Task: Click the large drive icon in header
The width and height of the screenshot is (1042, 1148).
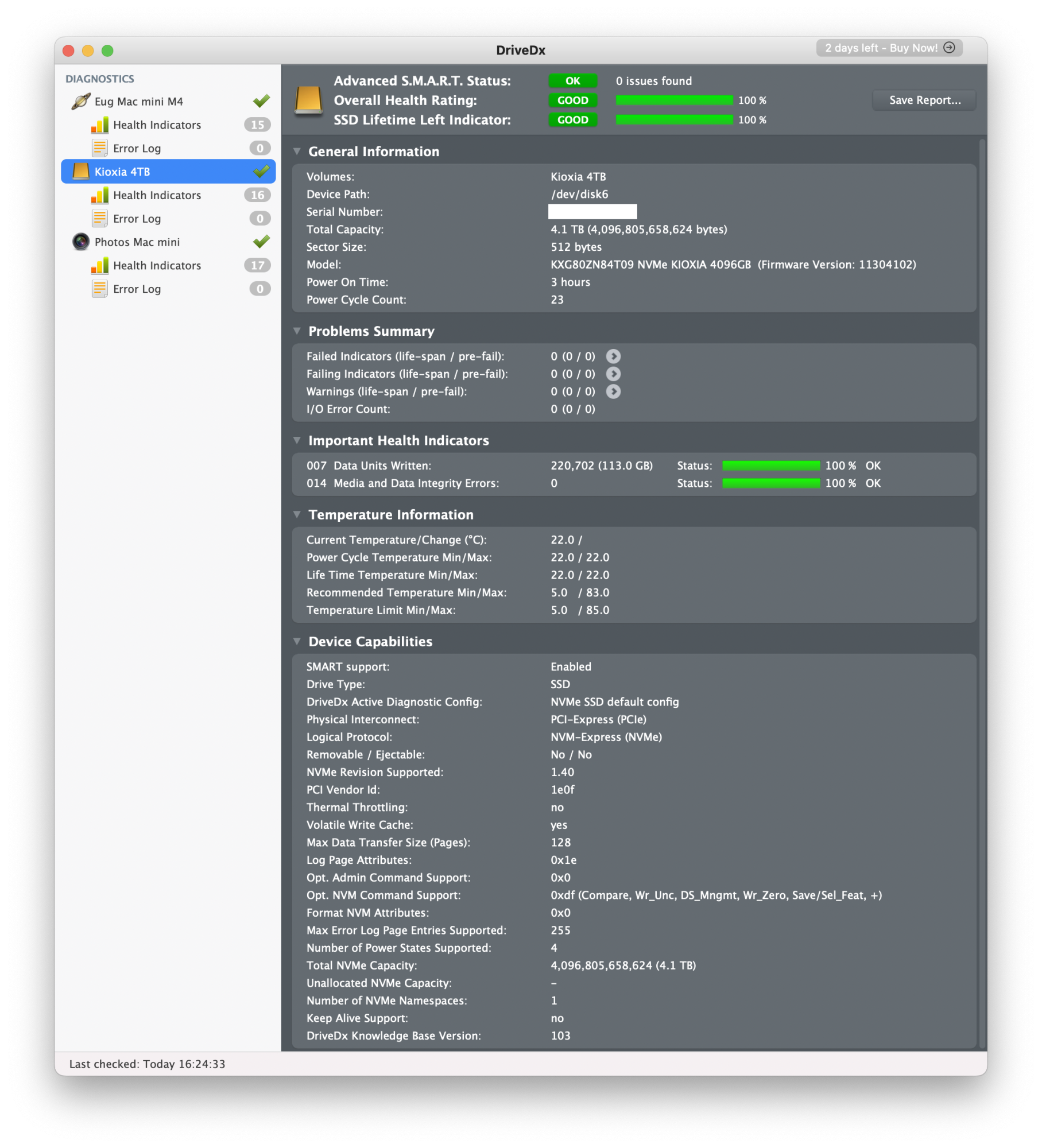Action: click(x=308, y=100)
